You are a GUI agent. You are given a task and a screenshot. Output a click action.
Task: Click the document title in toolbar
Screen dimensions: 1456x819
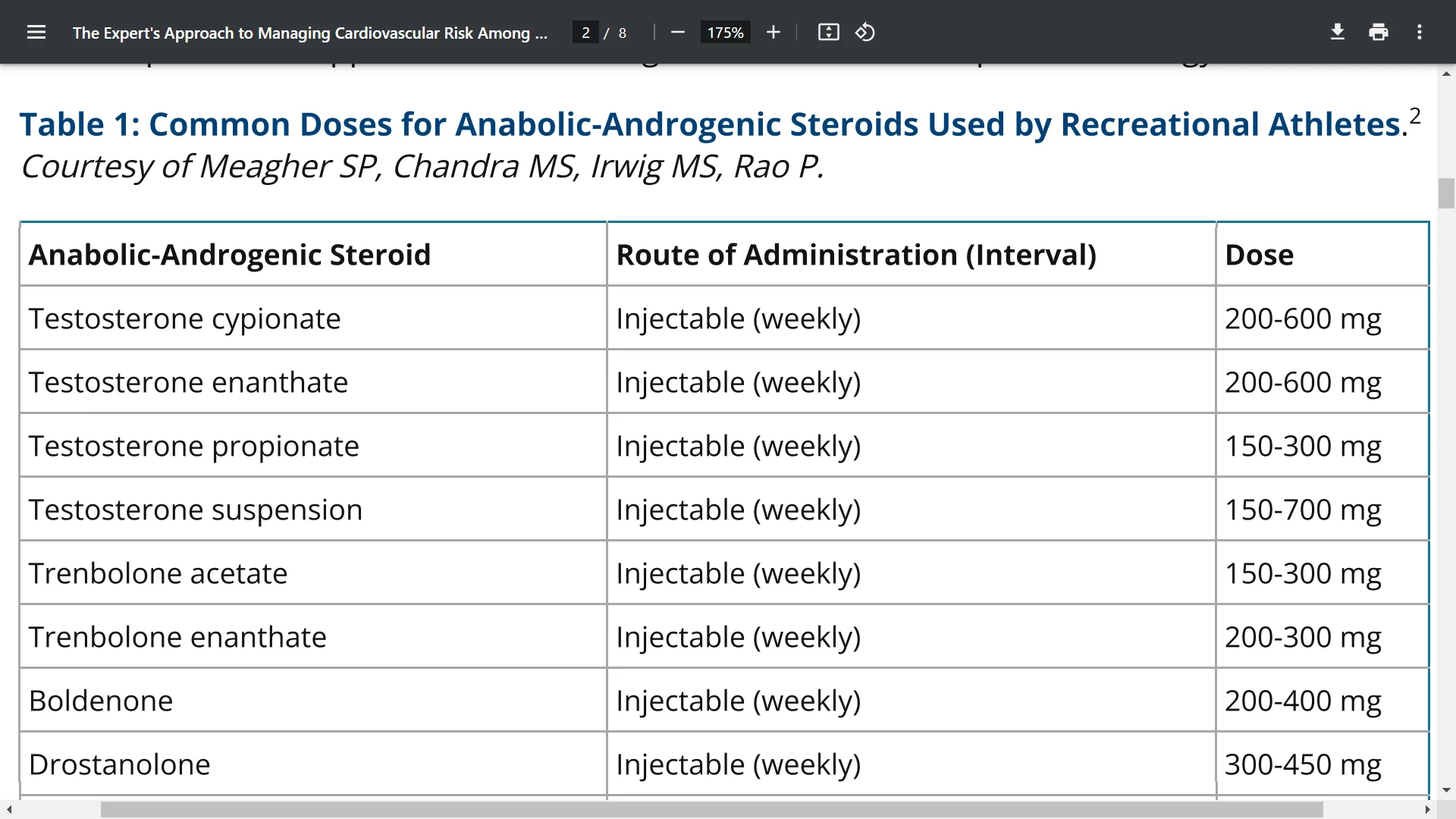point(309,33)
